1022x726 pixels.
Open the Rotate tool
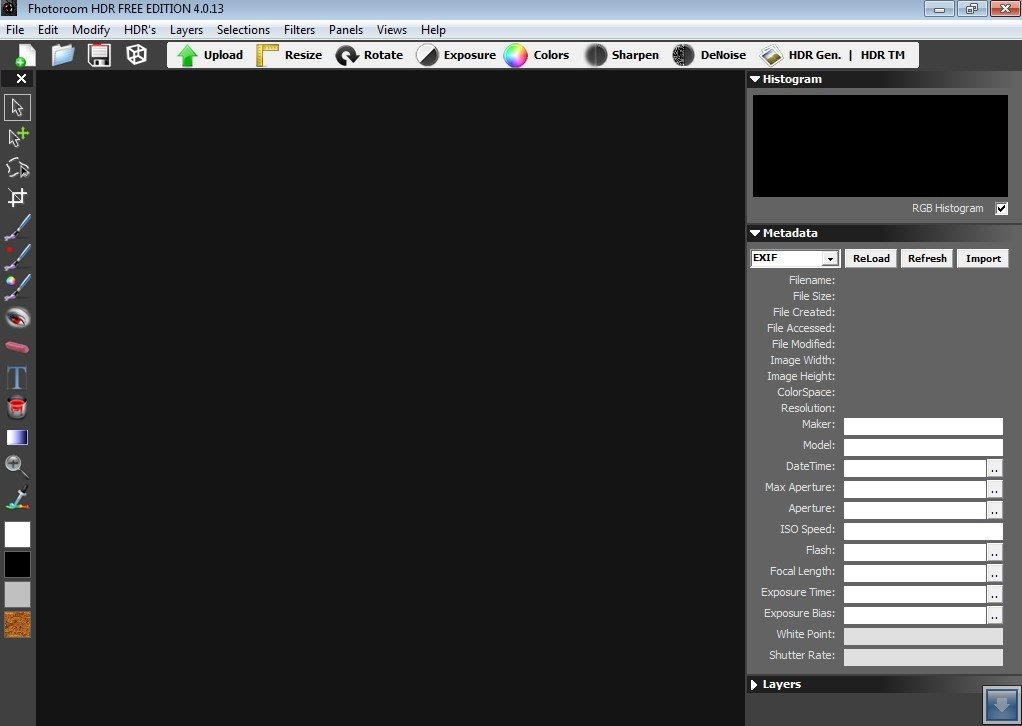coord(370,55)
